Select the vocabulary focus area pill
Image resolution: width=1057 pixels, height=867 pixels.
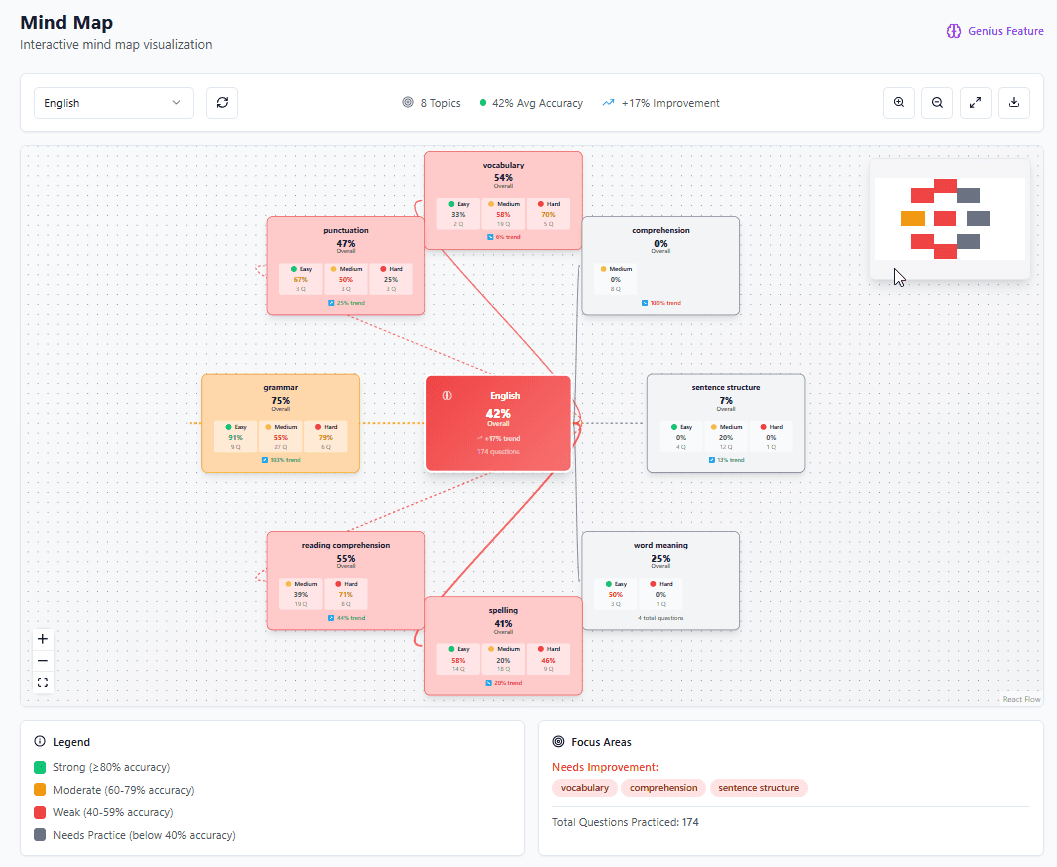584,787
